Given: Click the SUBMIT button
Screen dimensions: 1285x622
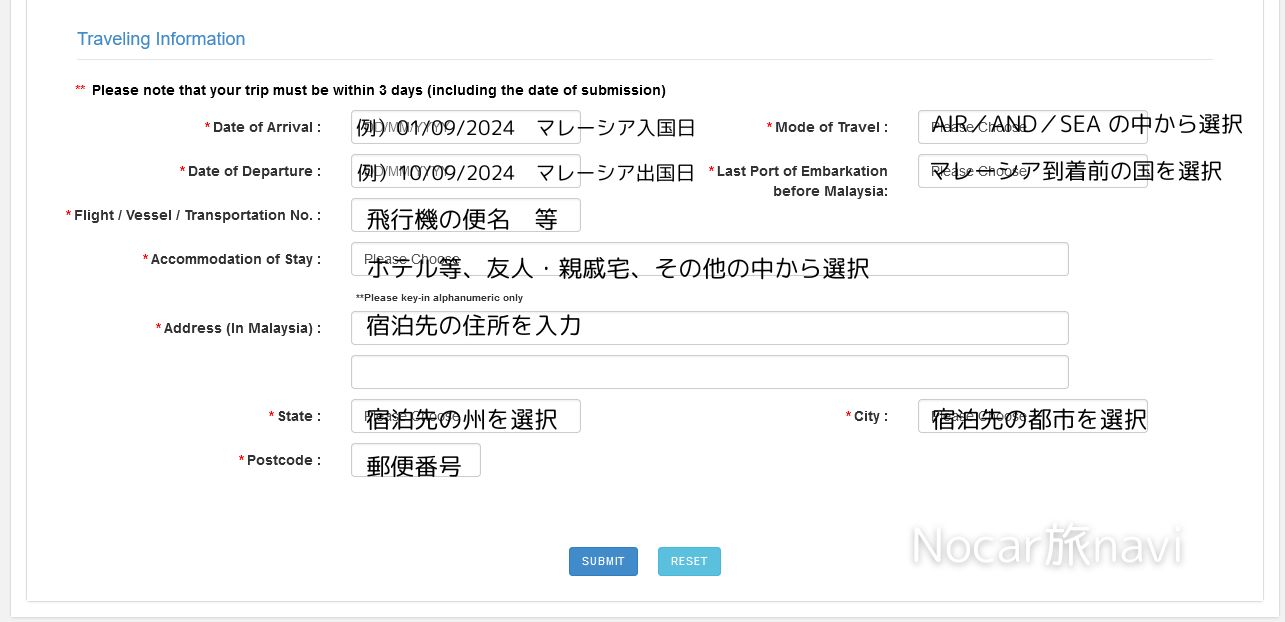Looking at the screenshot, I should 603,561.
